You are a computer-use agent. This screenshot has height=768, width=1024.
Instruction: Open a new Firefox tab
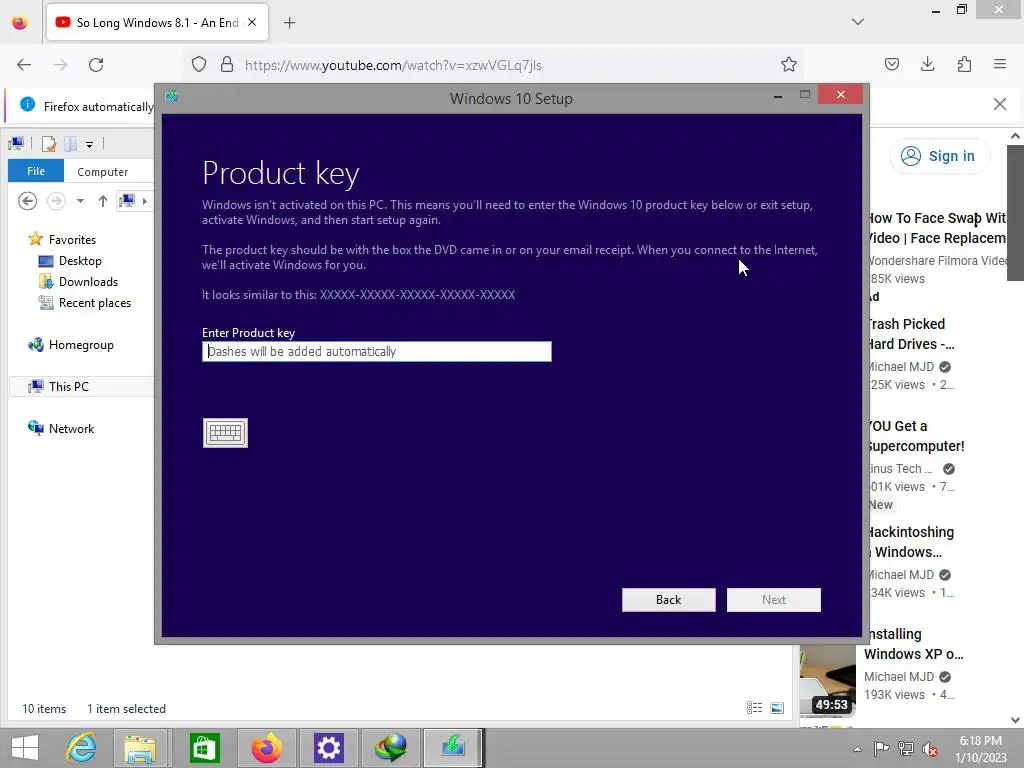coord(289,23)
